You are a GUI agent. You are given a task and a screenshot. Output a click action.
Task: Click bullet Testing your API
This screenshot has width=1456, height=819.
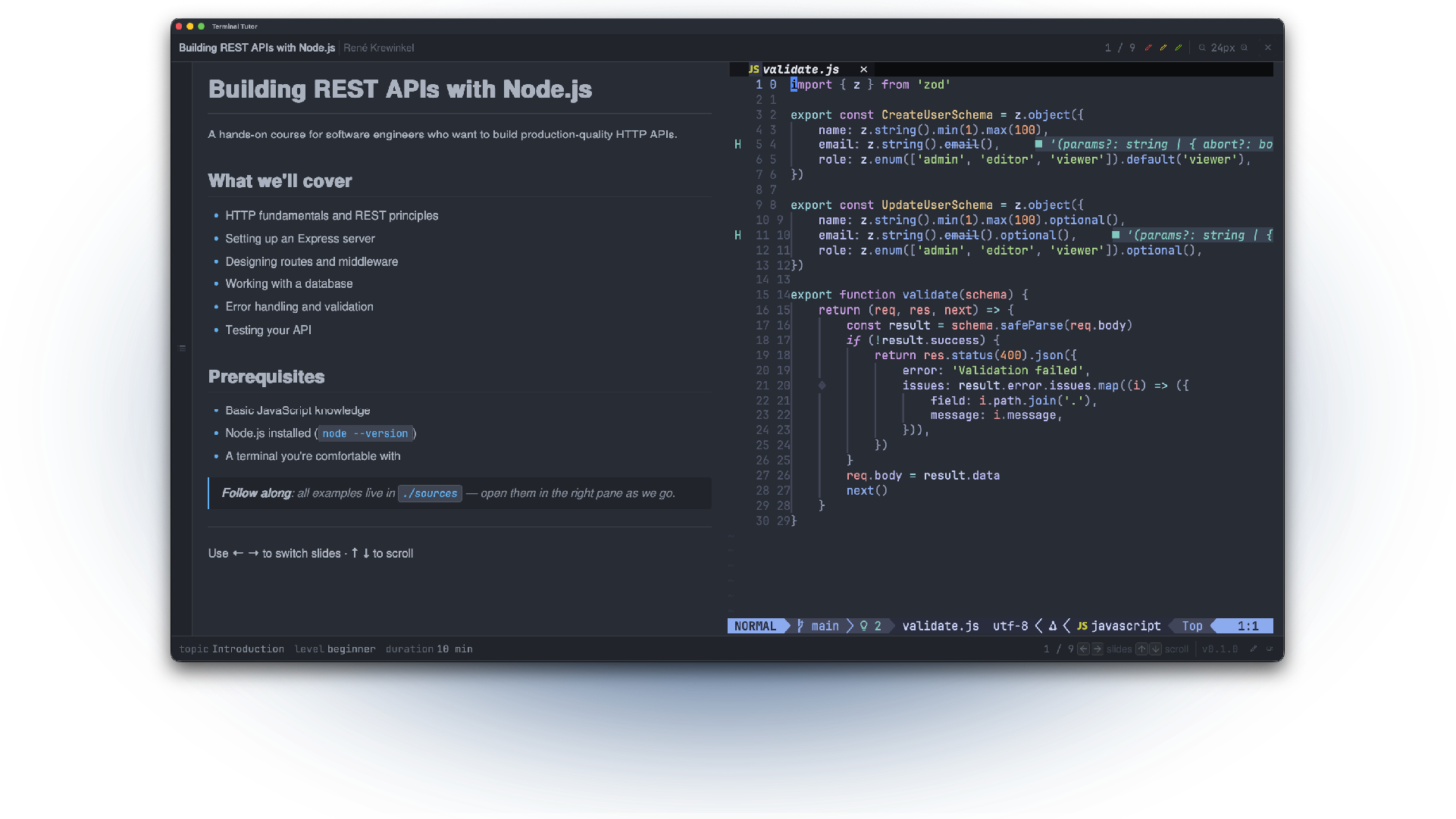(268, 330)
